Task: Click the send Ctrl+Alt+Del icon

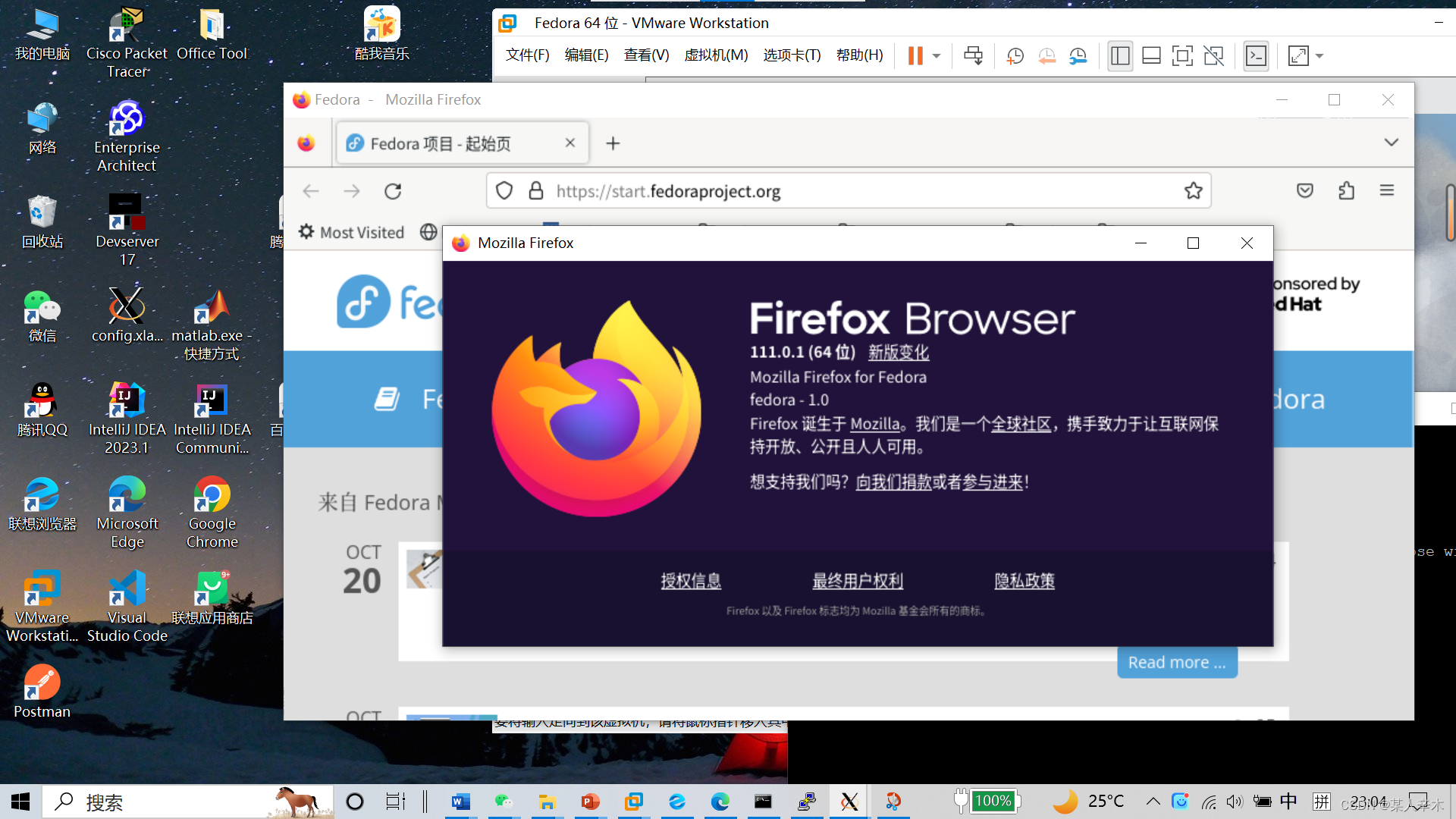Action: 973,55
